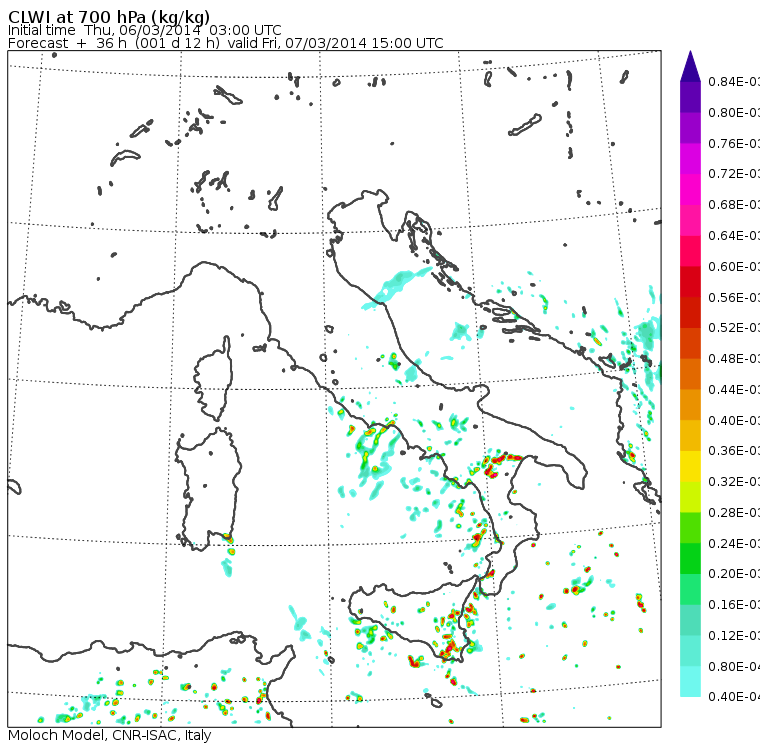Pick the emerald swatch between 0.16E-03 and 0.20E-03

click(690, 590)
